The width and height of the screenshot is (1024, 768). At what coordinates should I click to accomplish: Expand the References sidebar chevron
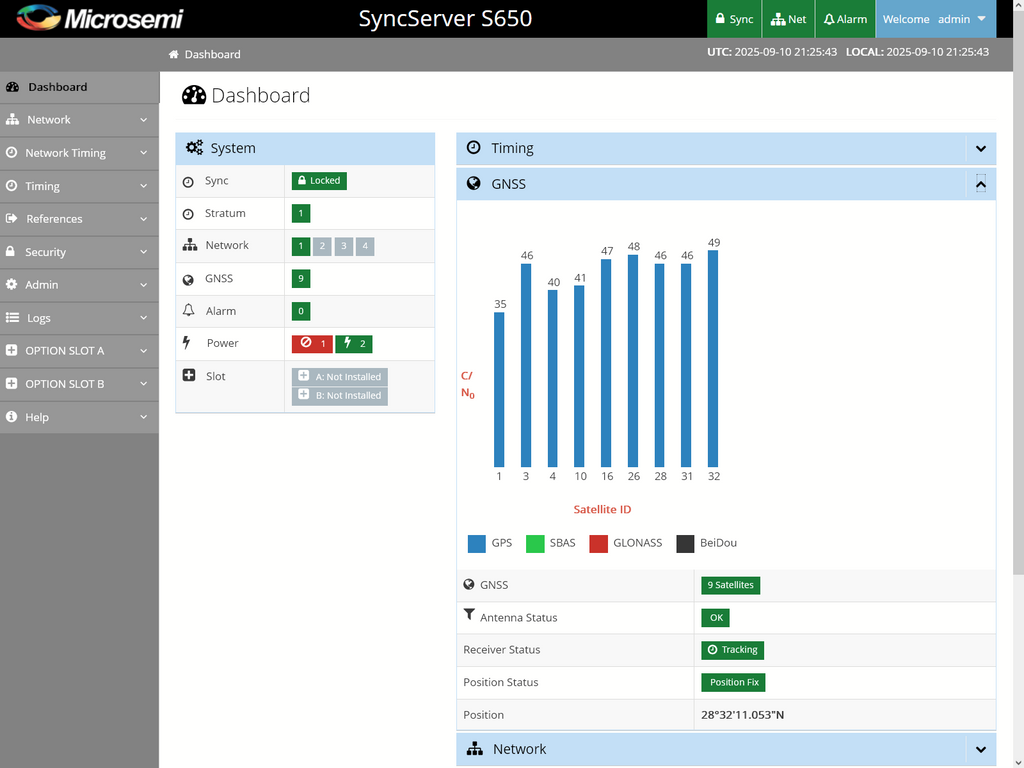(144, 219)
